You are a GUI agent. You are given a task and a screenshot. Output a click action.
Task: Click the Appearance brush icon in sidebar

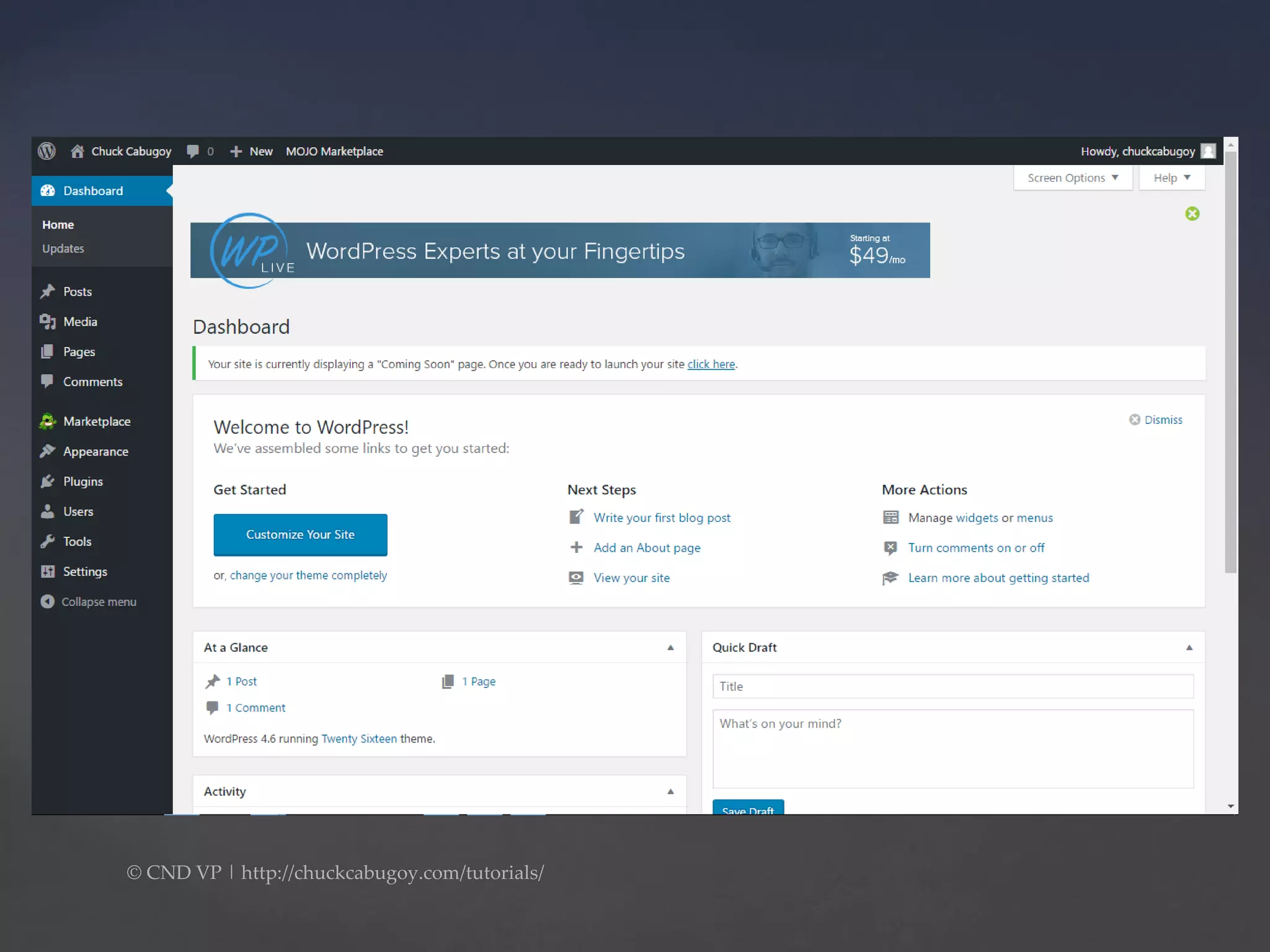[48, 451]
